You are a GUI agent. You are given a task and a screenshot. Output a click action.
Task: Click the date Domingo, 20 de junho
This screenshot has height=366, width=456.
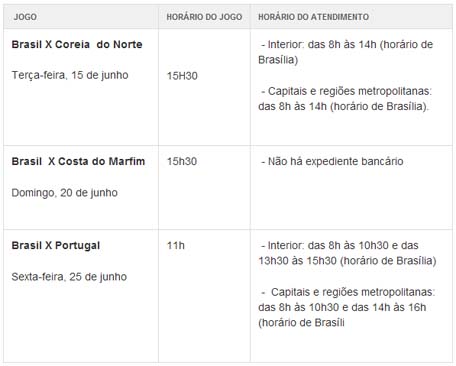65,193
